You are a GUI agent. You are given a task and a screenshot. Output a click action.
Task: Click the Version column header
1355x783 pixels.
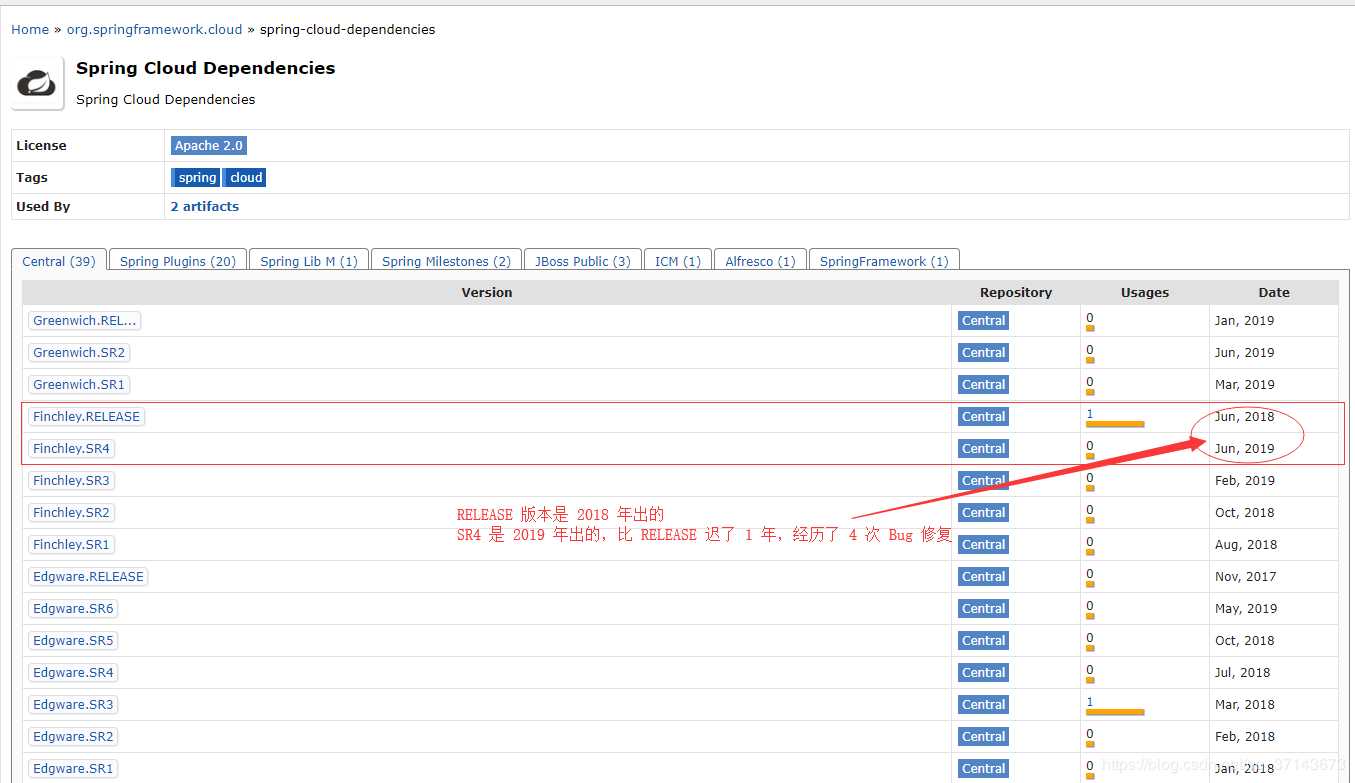[486, 293]
